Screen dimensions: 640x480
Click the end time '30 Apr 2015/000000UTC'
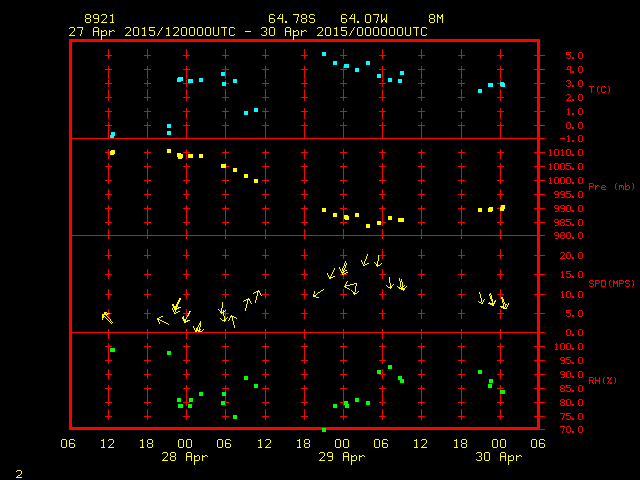click(344, 32)
